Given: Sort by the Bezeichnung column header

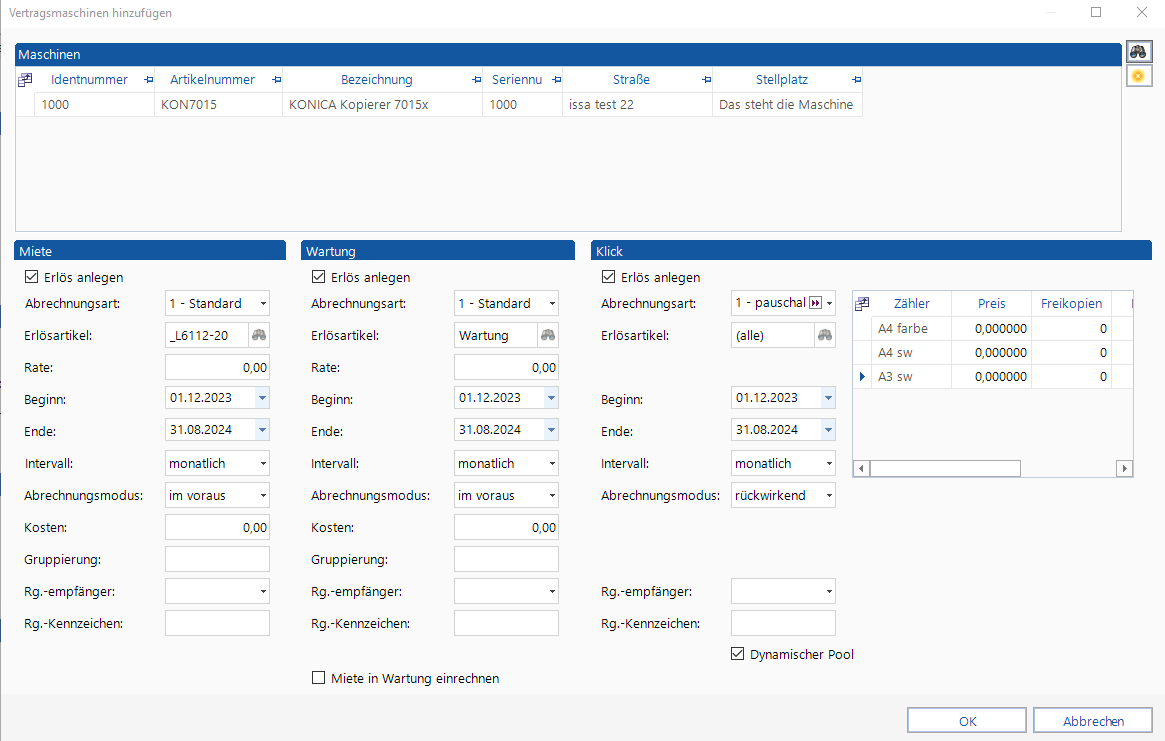Looking at the screenshot, I should 377,80.
